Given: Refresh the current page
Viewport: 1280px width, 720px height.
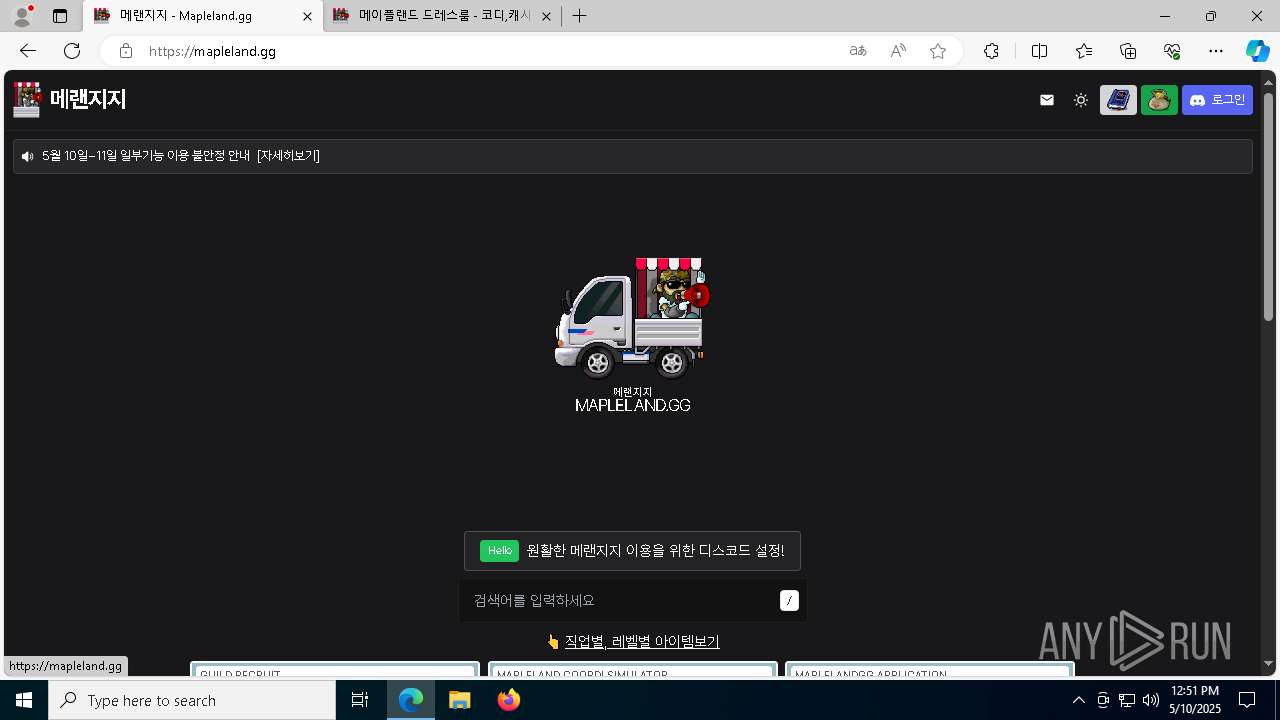Looking at the screenshot, I should coord(72,51).
